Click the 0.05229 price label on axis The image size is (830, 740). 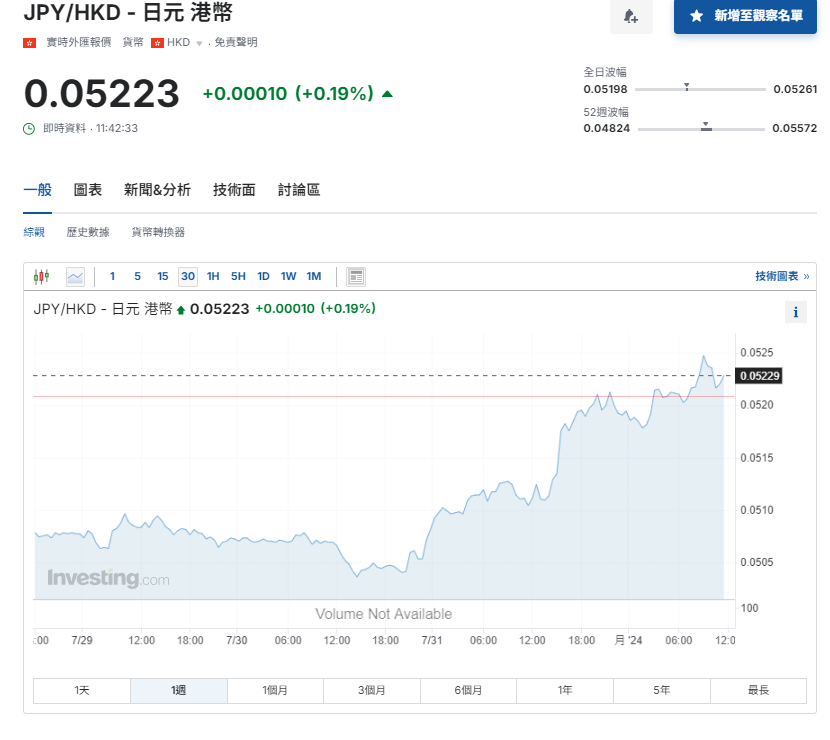pyautogui.click(x=759, y=376)
